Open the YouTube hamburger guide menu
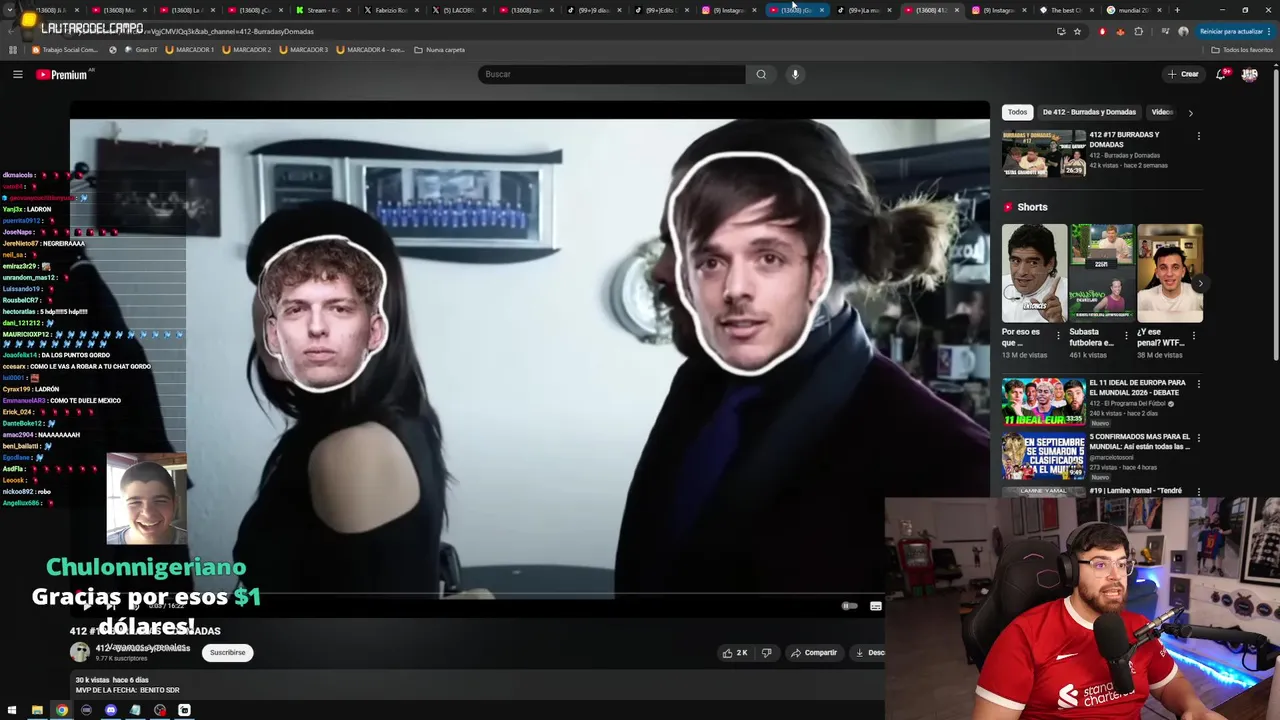 (x=17, y=74)
